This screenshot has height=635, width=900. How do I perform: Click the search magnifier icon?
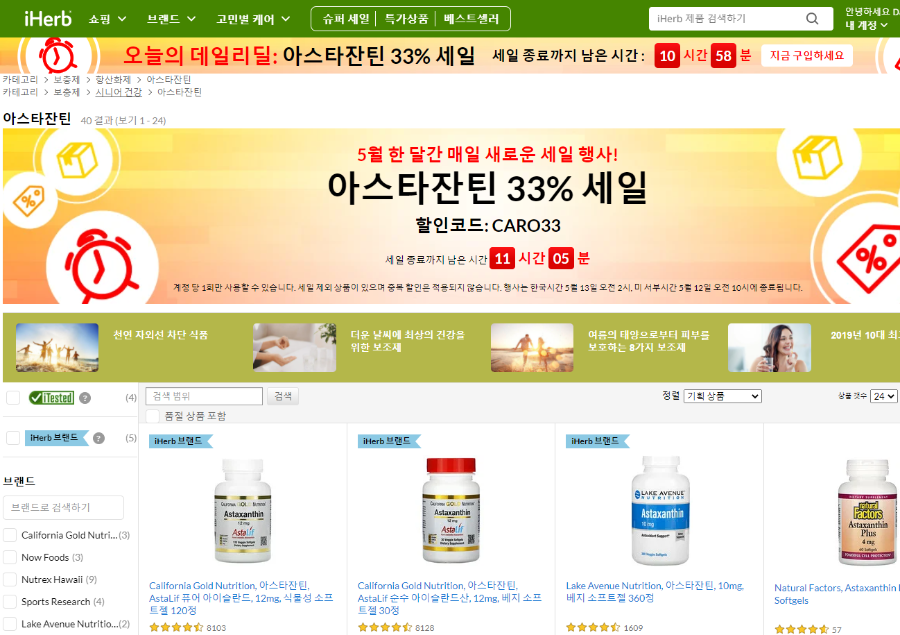(x=812, y=19)
